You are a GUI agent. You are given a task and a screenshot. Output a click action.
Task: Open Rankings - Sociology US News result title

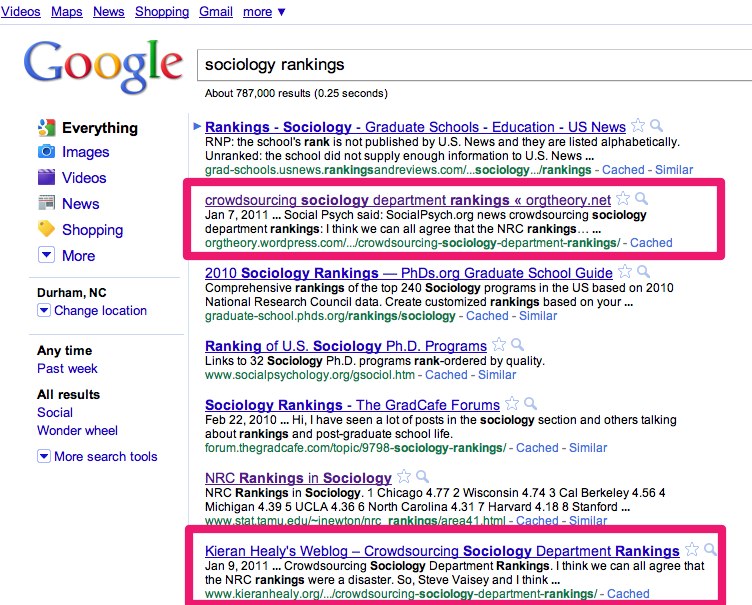pos(415,127)
